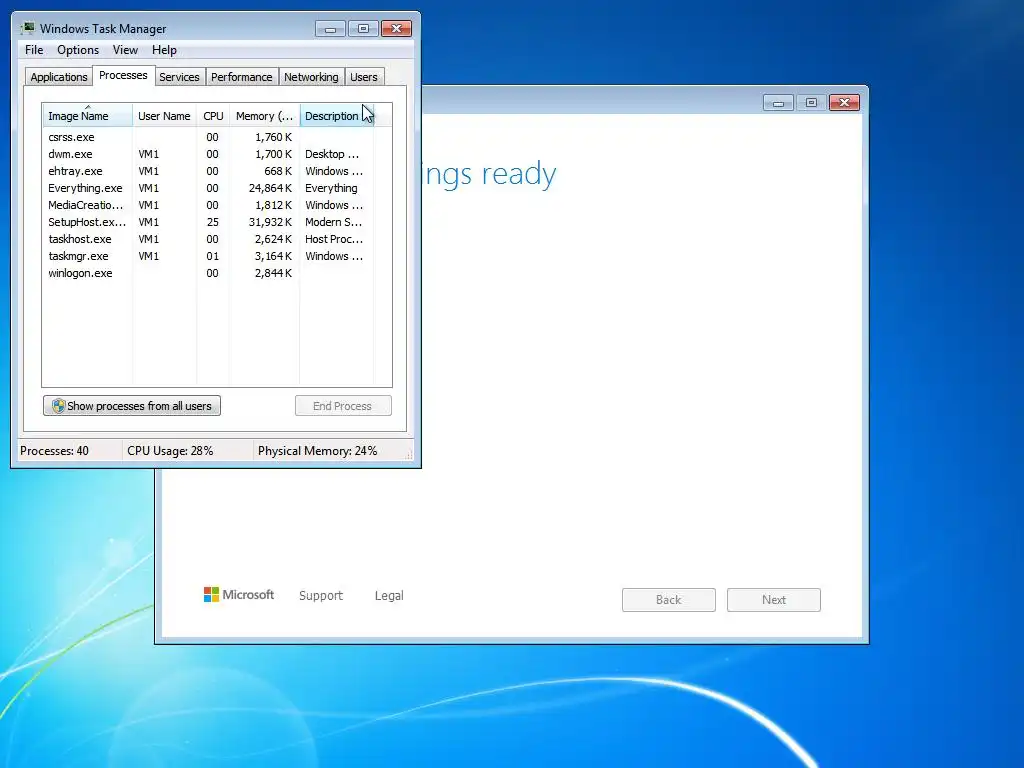Click Show processes from all users
Viewport: 1024px width, 768px height.
coord(132,406)
